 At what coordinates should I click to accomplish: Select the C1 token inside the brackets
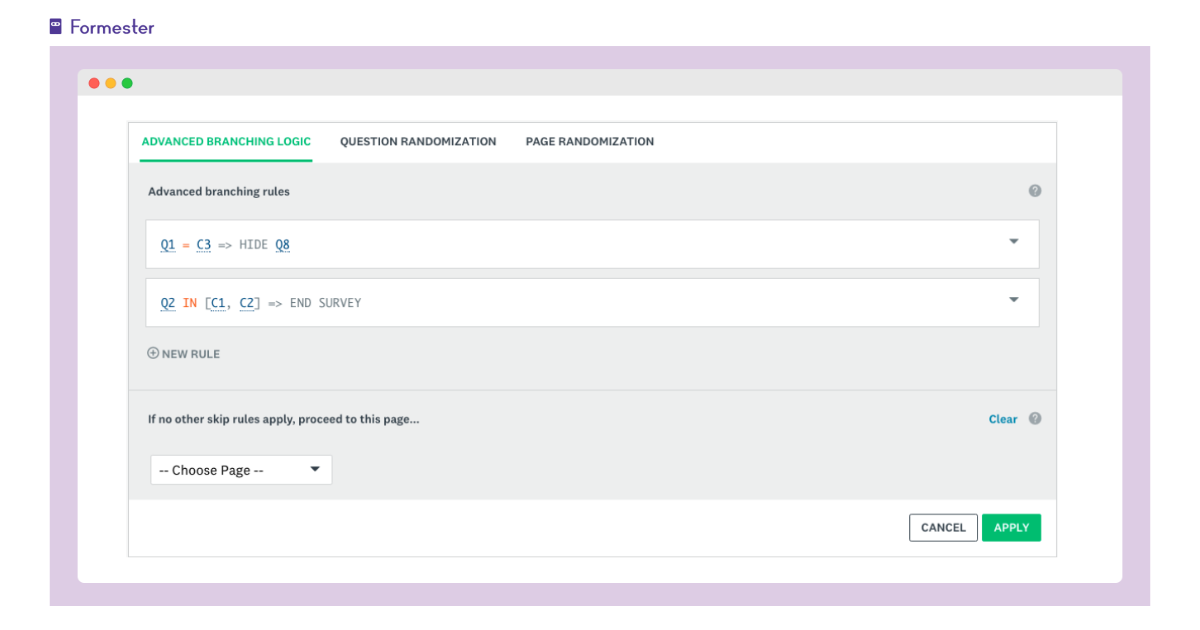(x=219, y=302)
